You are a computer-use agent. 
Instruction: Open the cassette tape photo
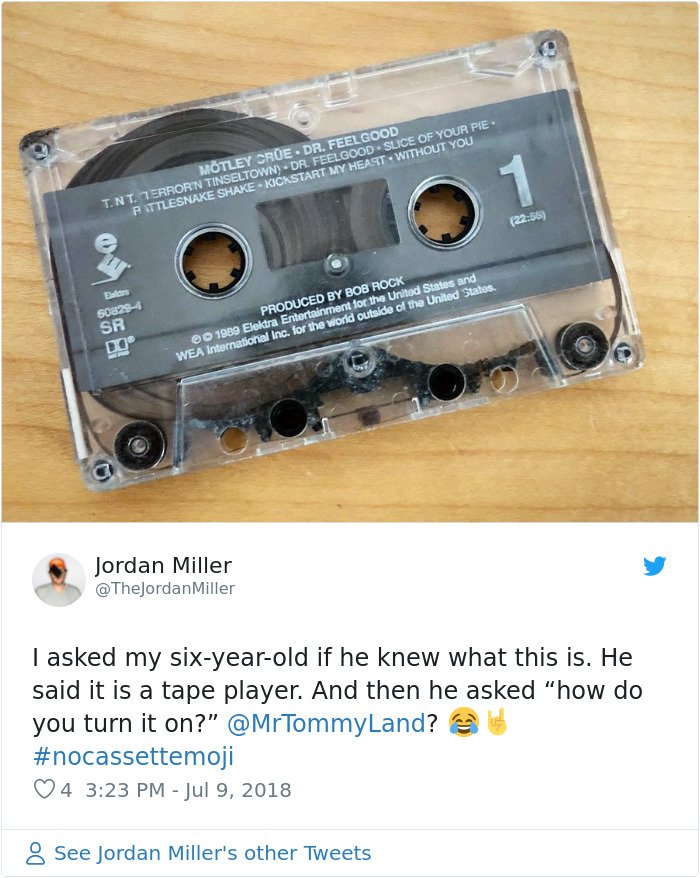click(x=350, y=262)
